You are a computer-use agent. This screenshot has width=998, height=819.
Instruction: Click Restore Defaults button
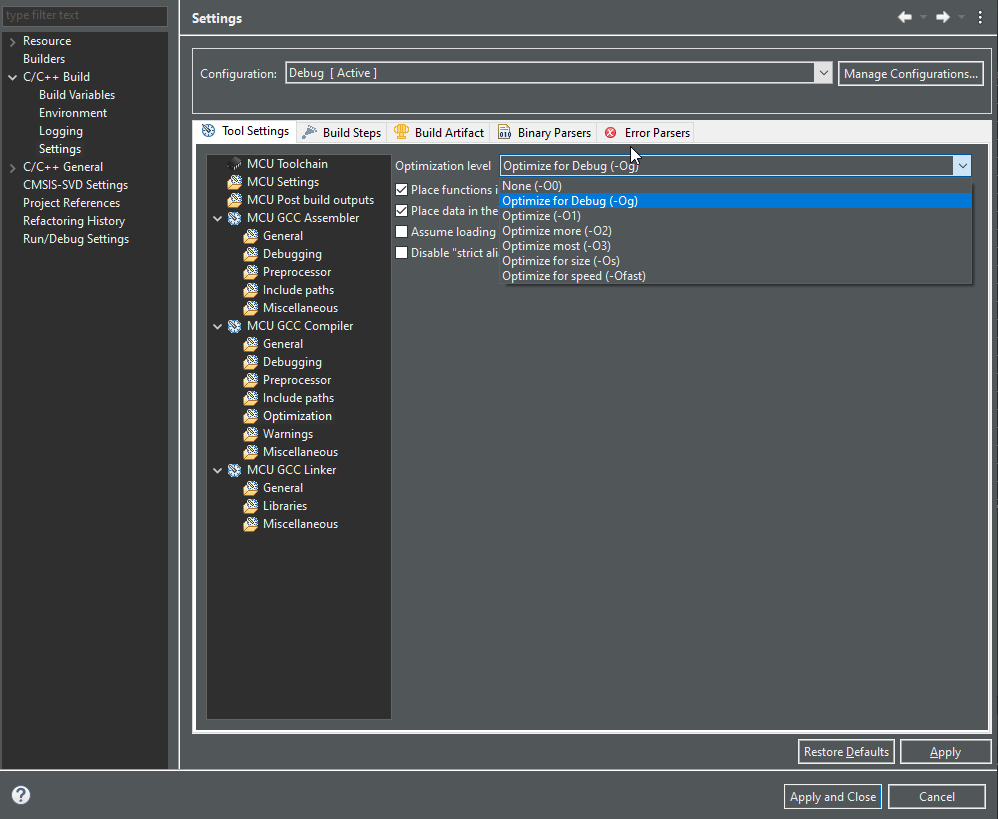(846, 752)
